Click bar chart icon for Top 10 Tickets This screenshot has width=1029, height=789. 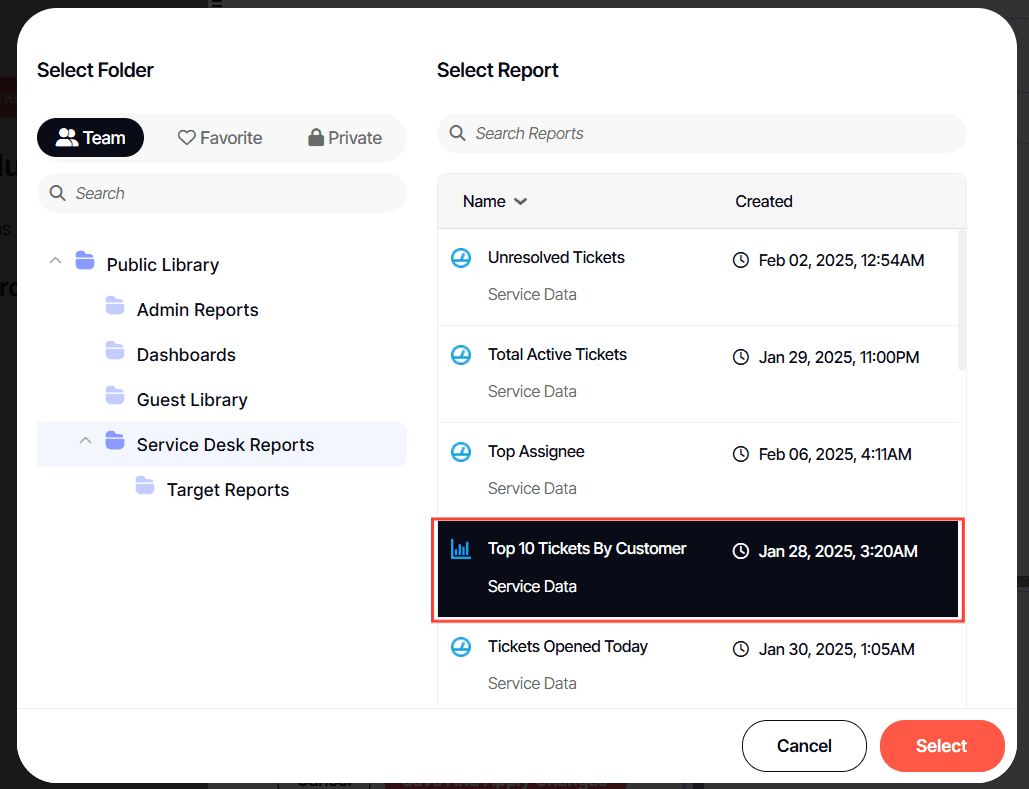460,549
